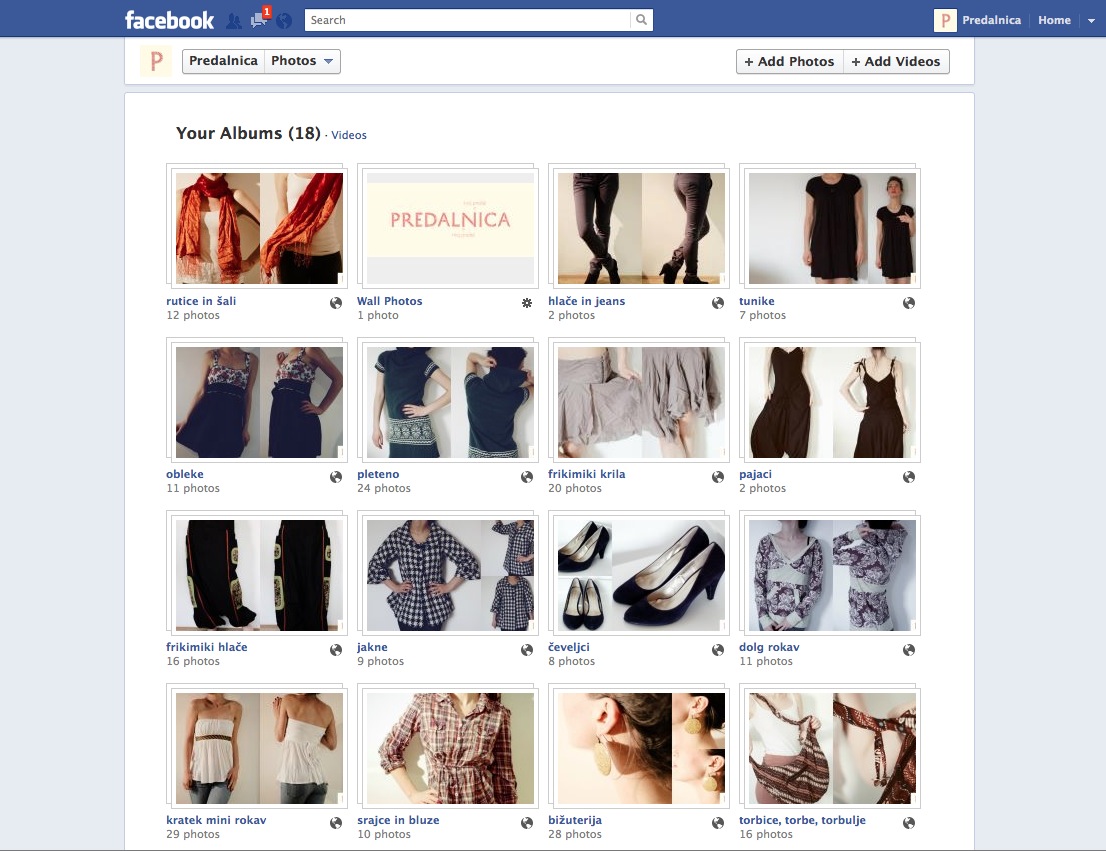
Task: Open privacy selector for pleteno album
Action: pyautogui.click(x=527, y=477)
